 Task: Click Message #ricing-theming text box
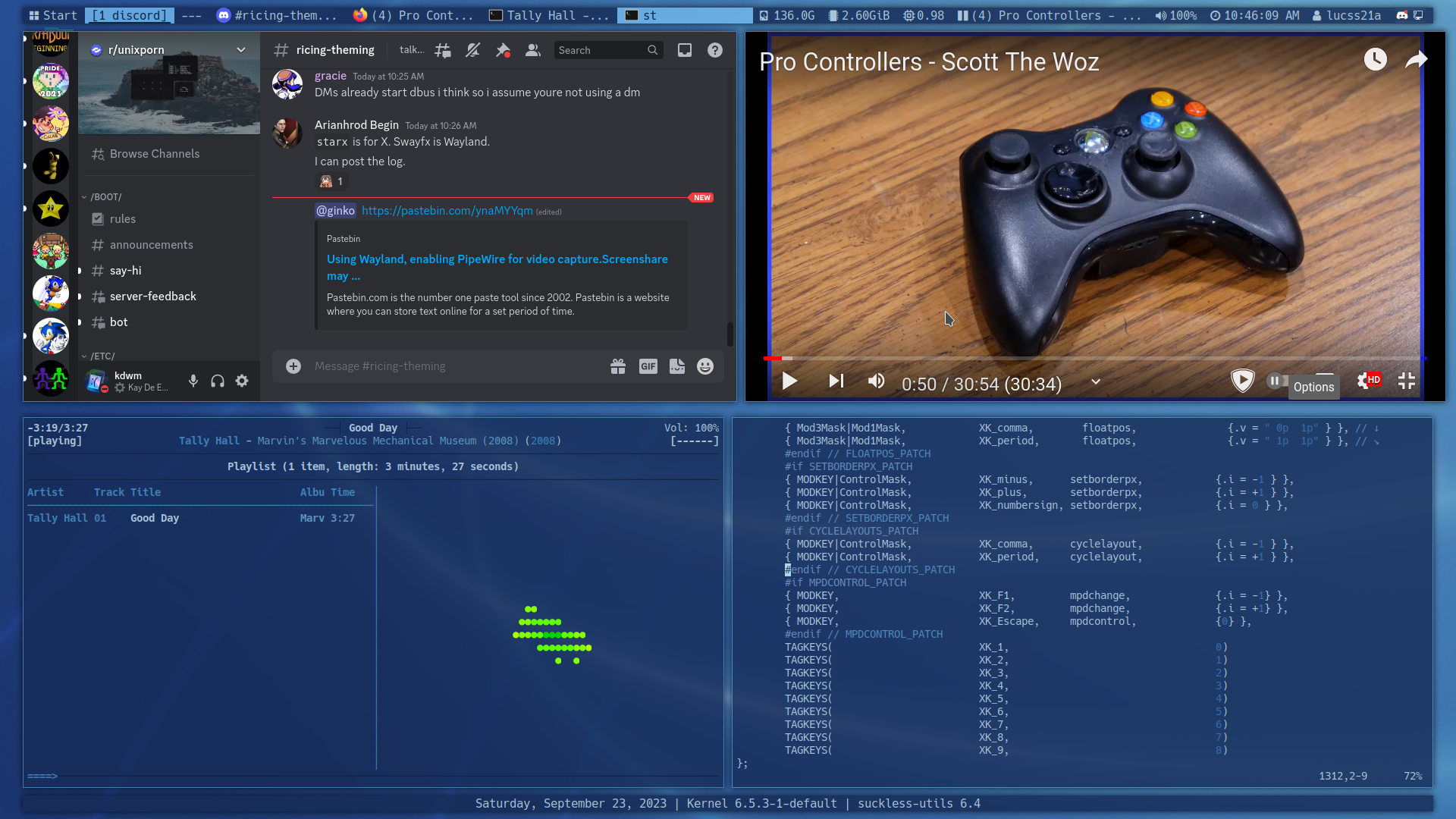[x=455, y=366]
